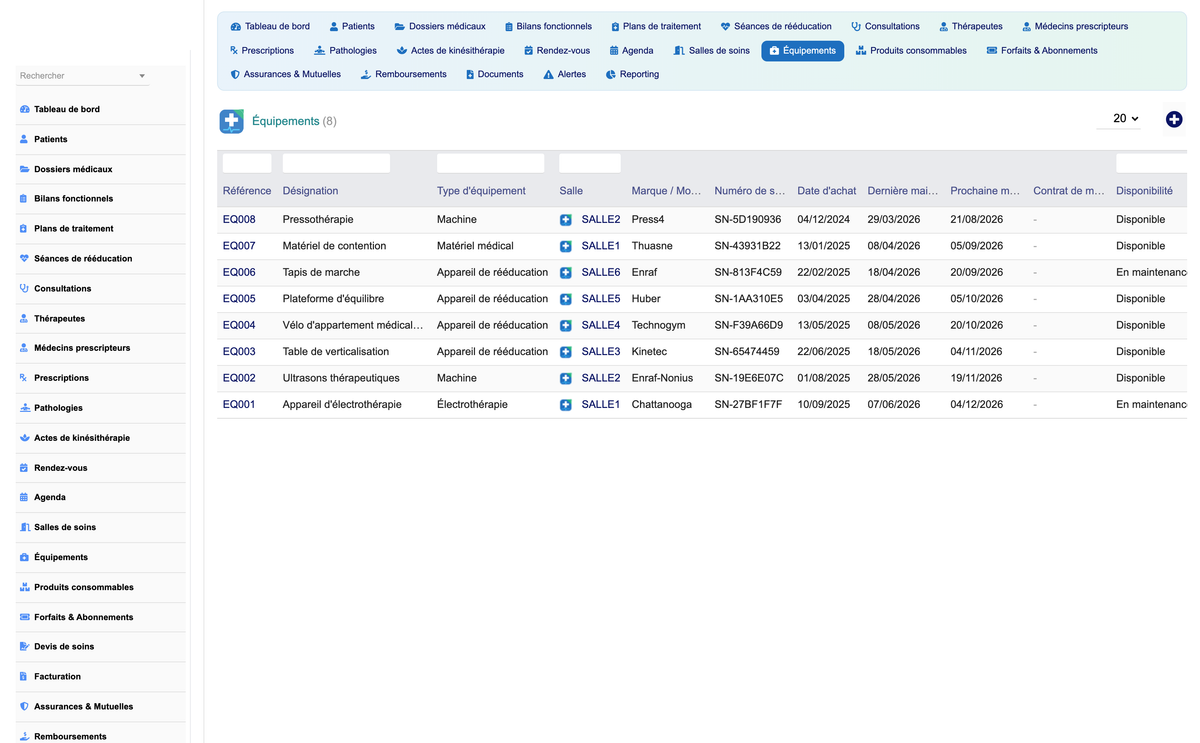Click the Salle column filter field

pos(590,163)
